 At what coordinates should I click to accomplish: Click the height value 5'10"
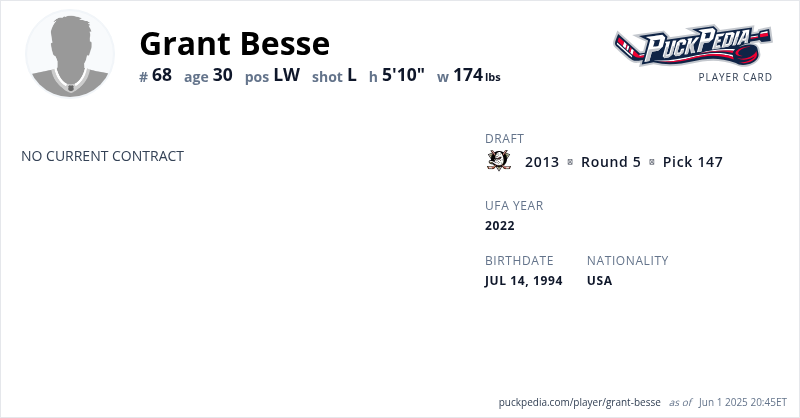[x=403, y=75]
